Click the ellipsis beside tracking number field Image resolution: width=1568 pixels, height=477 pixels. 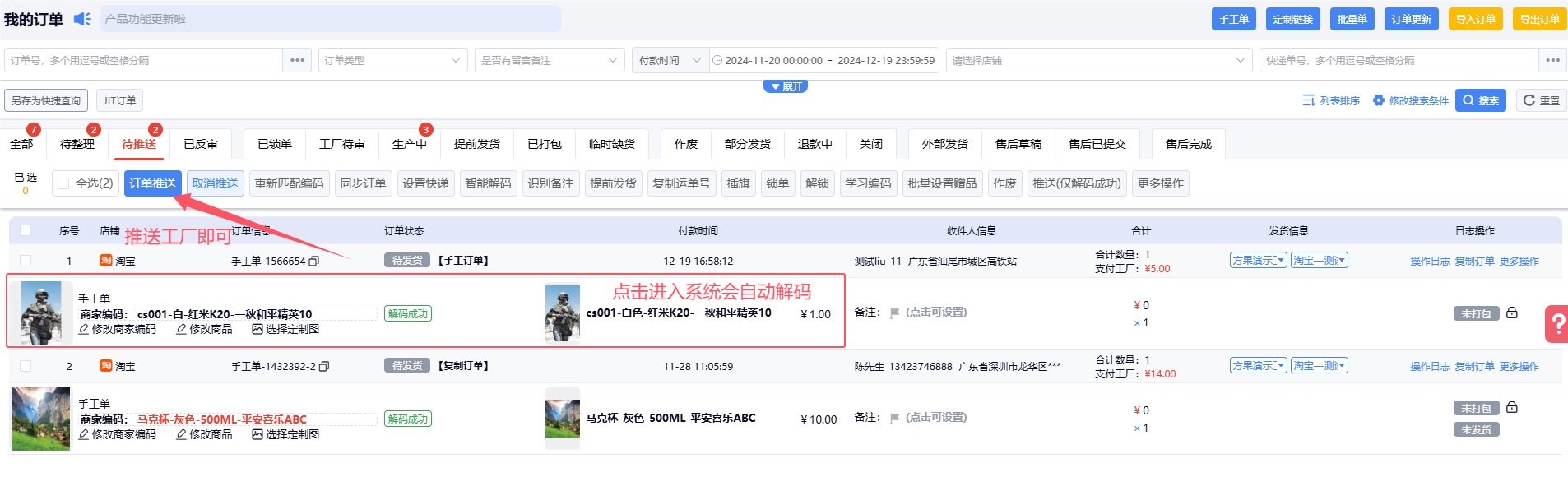[1552, 60]
